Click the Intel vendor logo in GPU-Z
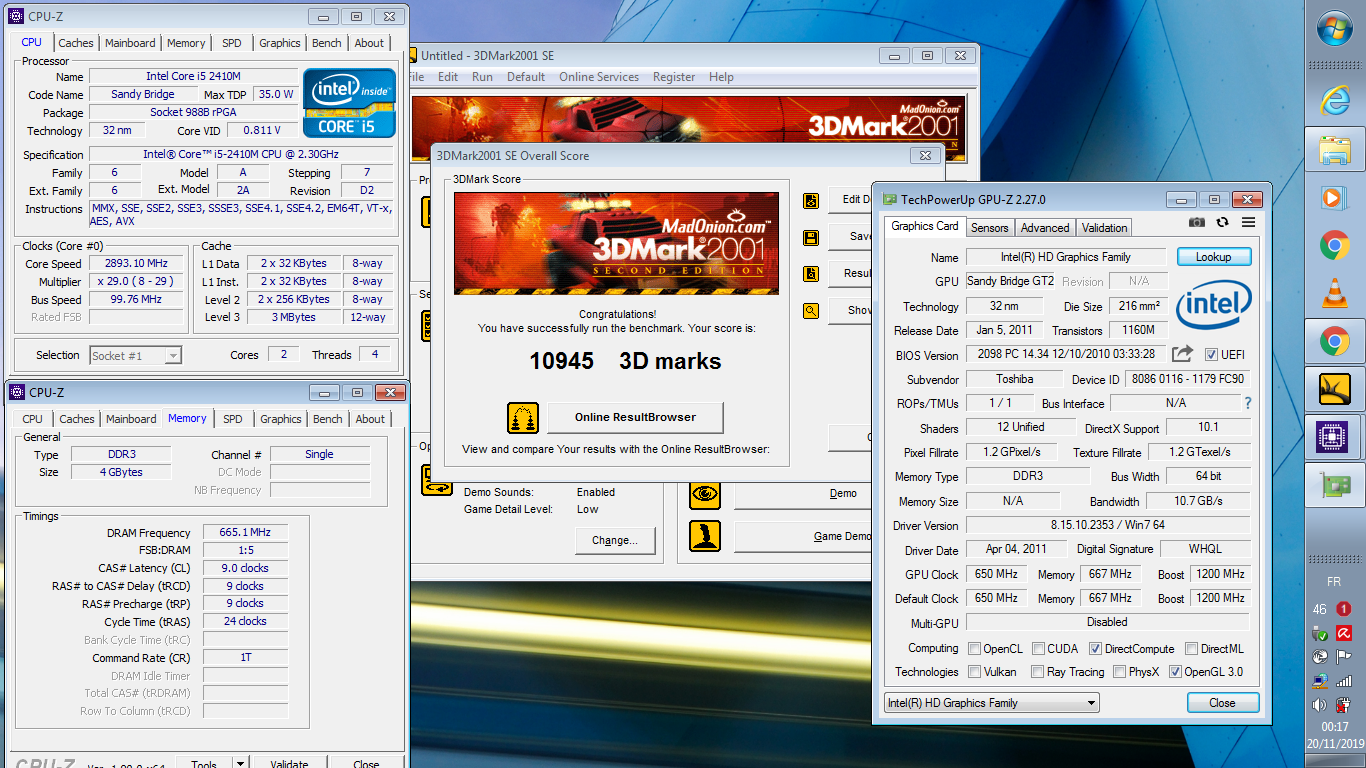Viewport: 1366px width, 768px height. click(1213, 305)
